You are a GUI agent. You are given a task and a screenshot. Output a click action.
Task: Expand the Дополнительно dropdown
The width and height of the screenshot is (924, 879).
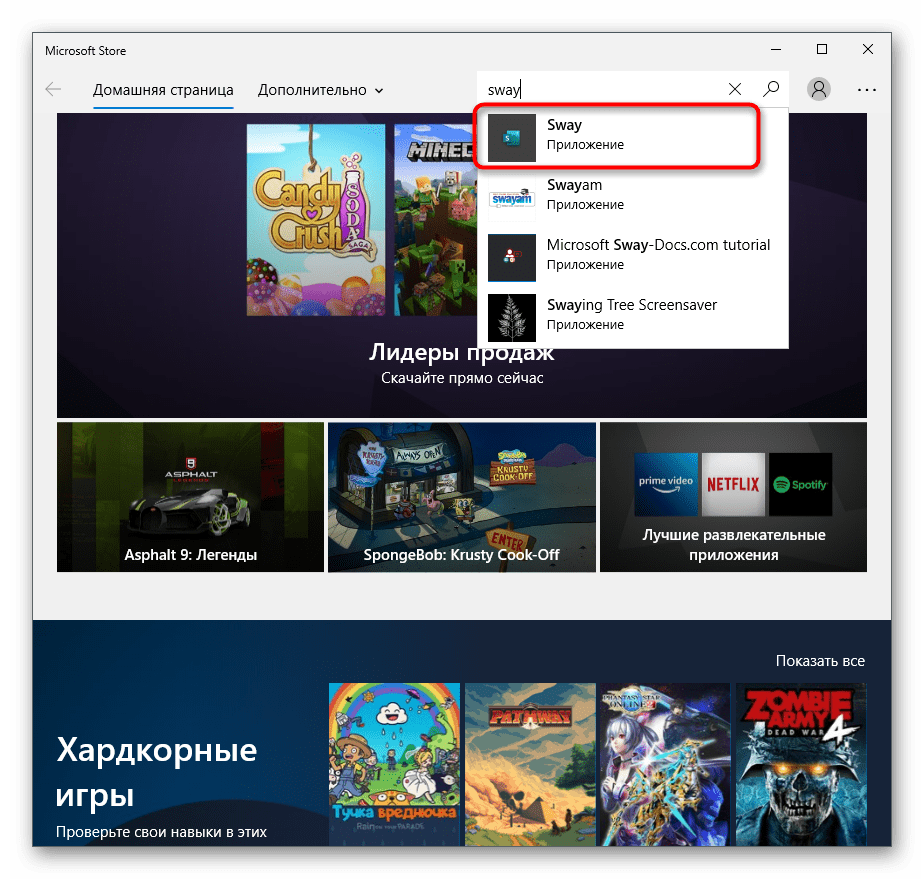pyautogui.click(x=321, y=90)
